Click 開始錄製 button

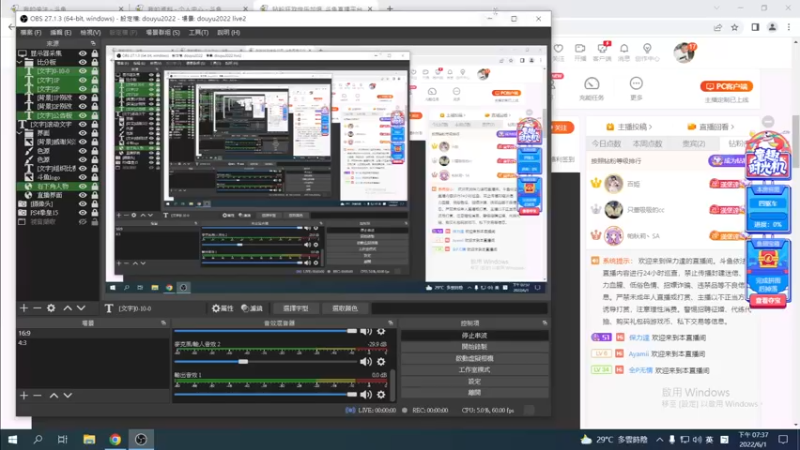click(474, 347)
